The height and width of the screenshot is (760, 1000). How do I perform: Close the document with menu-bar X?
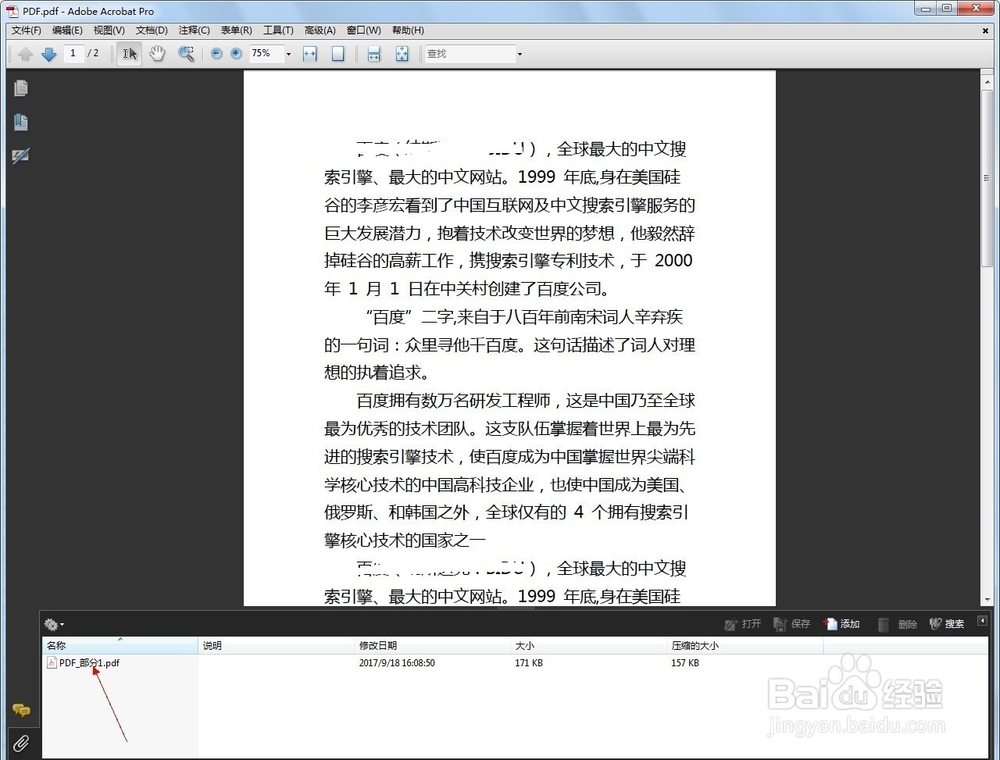[985, 30]
